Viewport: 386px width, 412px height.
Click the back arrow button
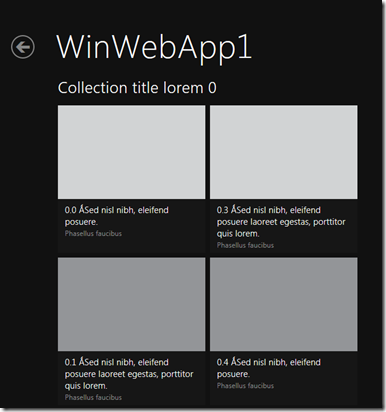click(x=23, y=47)
